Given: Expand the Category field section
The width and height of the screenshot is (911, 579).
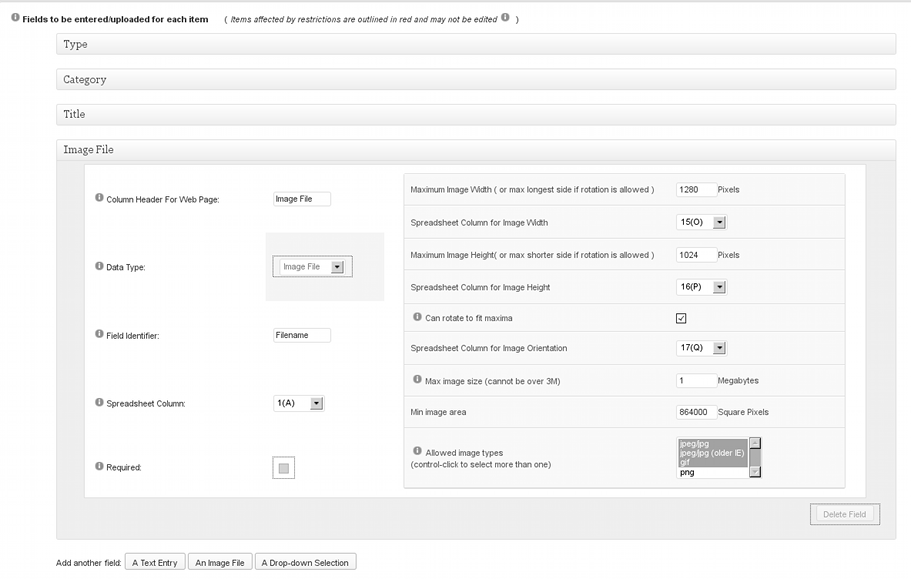Looking at the screenshot, I should coord(476,80).
